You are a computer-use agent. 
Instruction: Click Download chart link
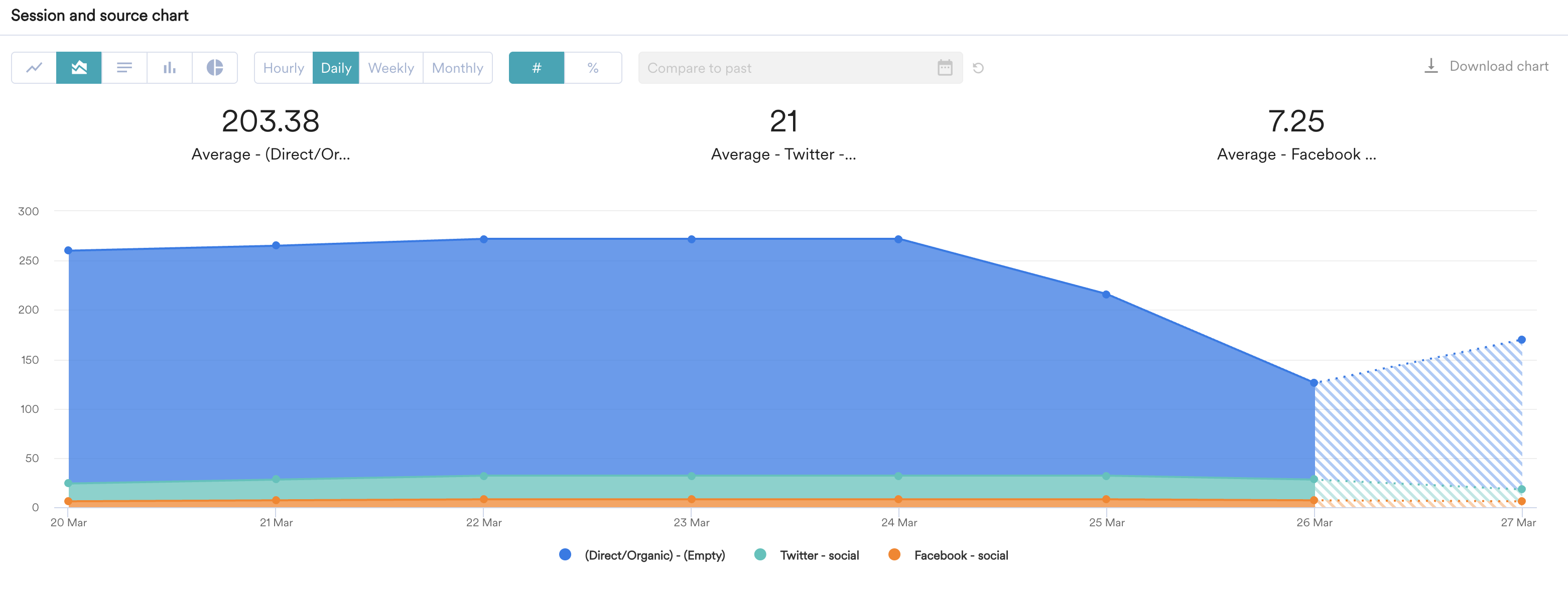1498,66
